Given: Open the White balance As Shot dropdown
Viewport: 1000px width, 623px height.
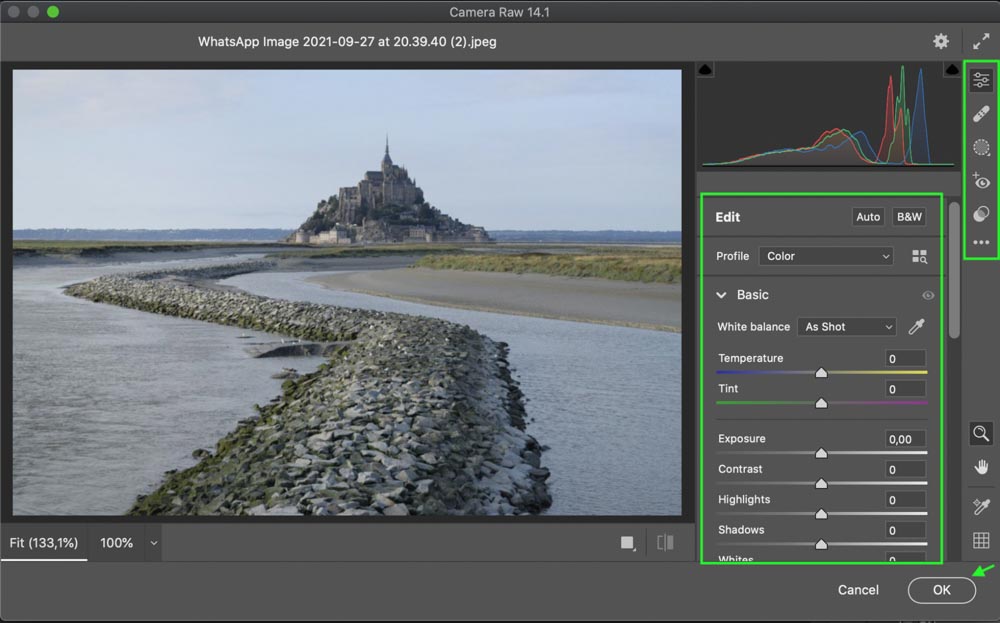Looking at the screenshot, I should tap(846, 327).
